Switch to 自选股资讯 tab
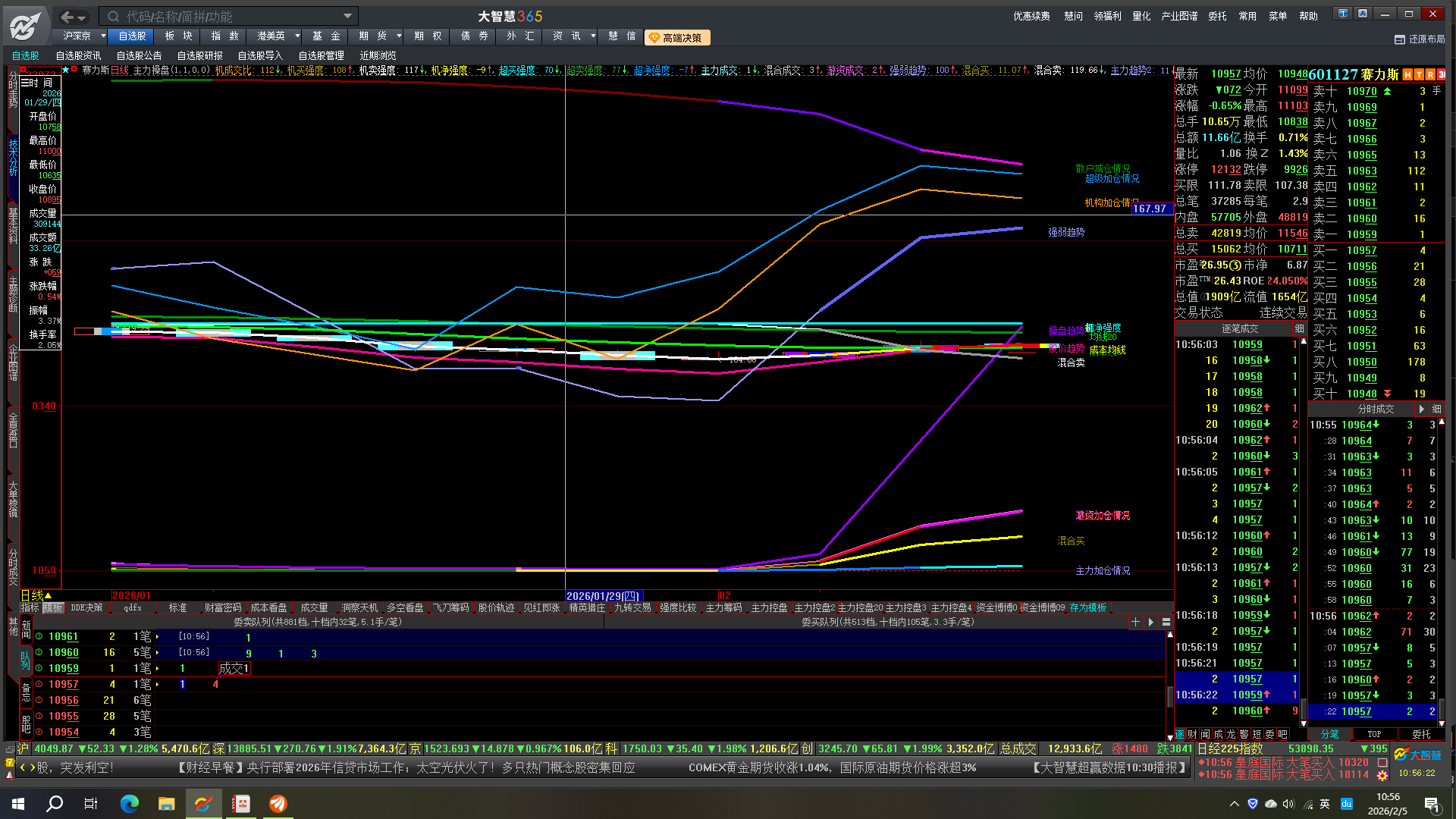 point(78,55)
